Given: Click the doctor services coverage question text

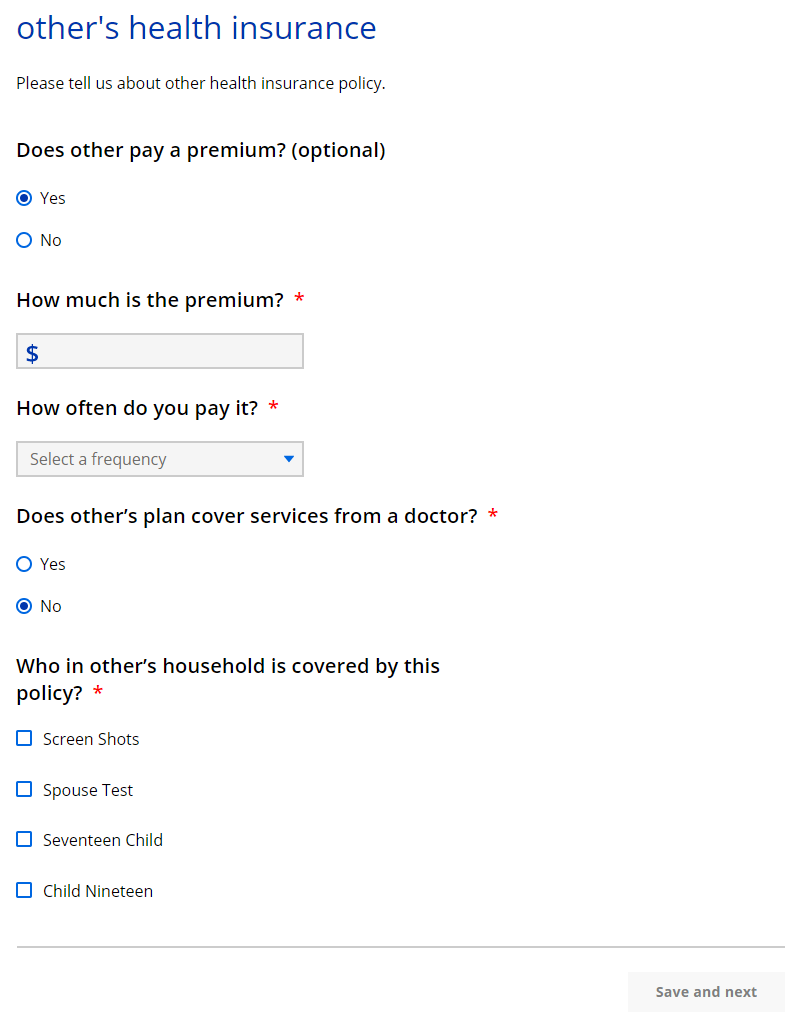Looking at the screenshot, I should click(x=246, y=516).
